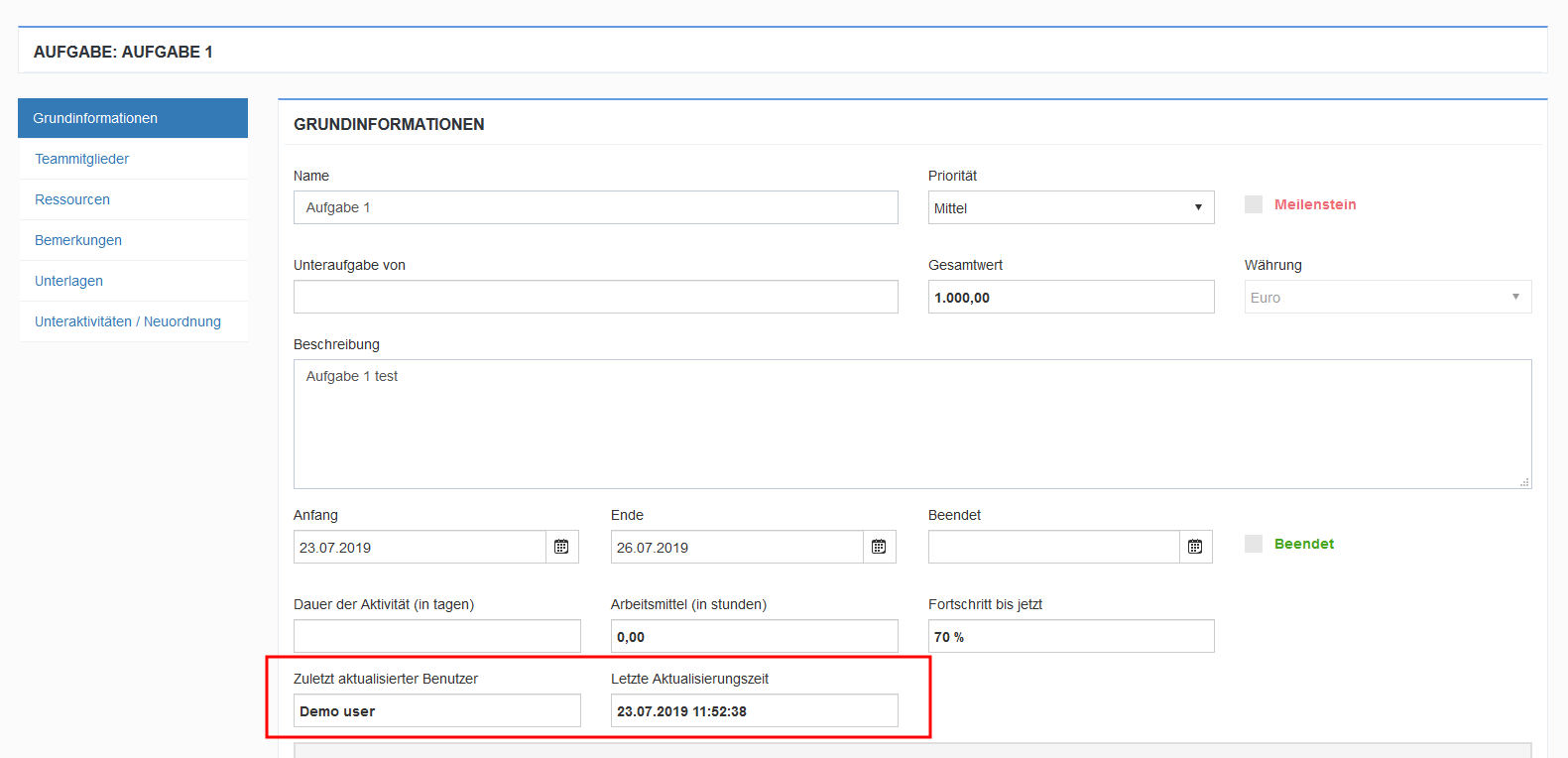This screenshot has width=1568, height=758.
Task: Click the Gesamtwert field showing 1.000,00
Action: pyautogui.click(x=1071, y=297)
